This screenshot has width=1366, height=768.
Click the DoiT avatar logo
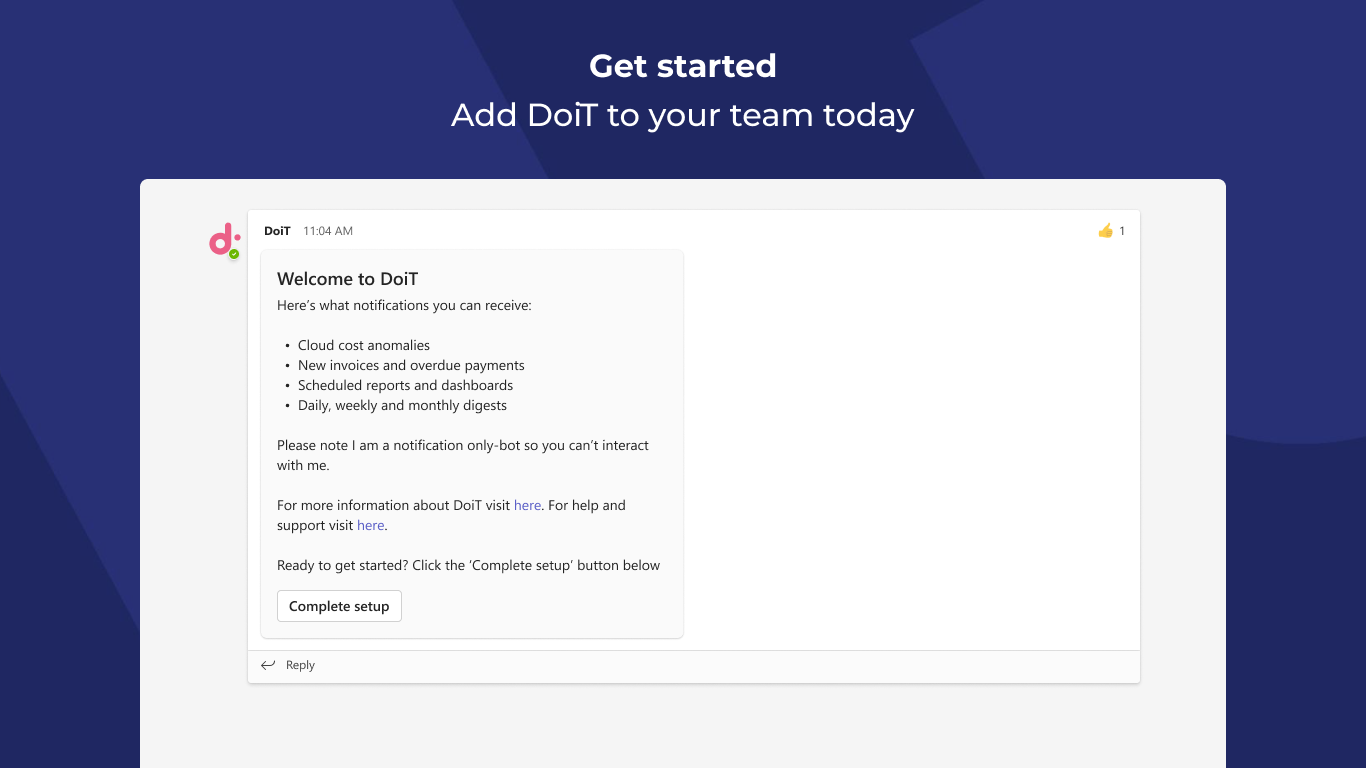pyautogui.click(x=223, y=239)
